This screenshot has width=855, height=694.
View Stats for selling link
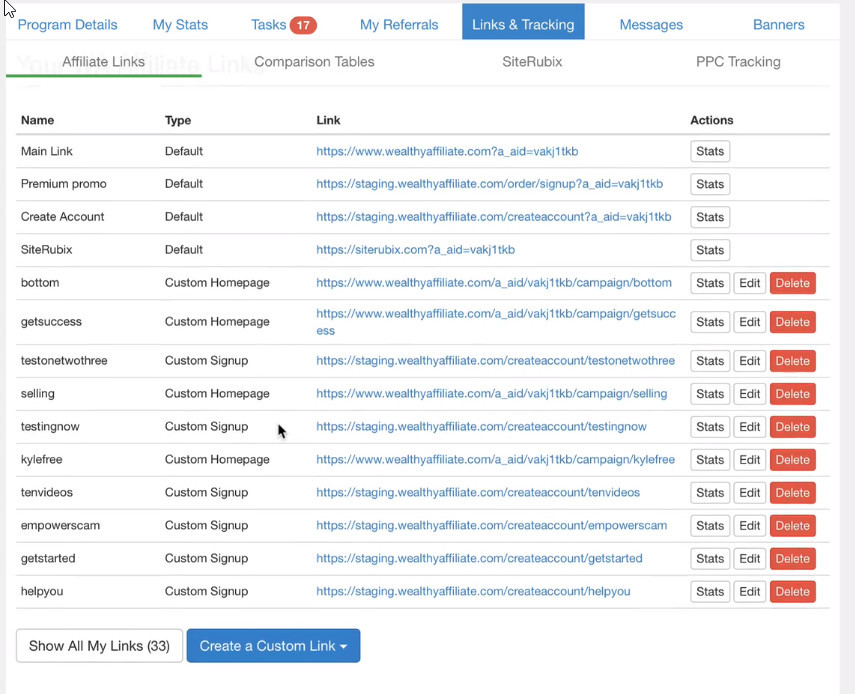[x=710, y=394]
